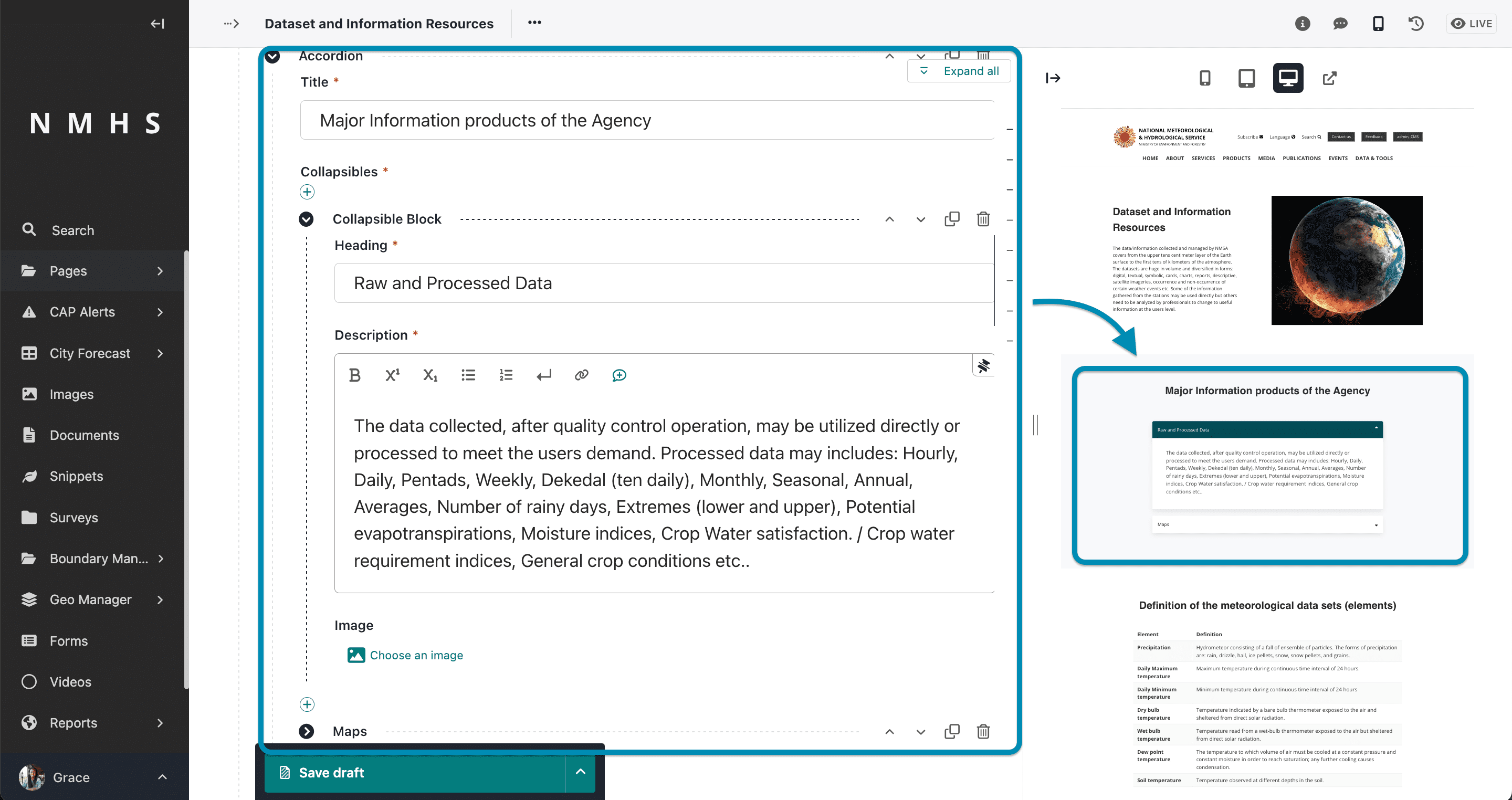Open the page history icon
The height and width of the screenshot is (800, 1512).
pyautogui.click(x=1416, y=24)
